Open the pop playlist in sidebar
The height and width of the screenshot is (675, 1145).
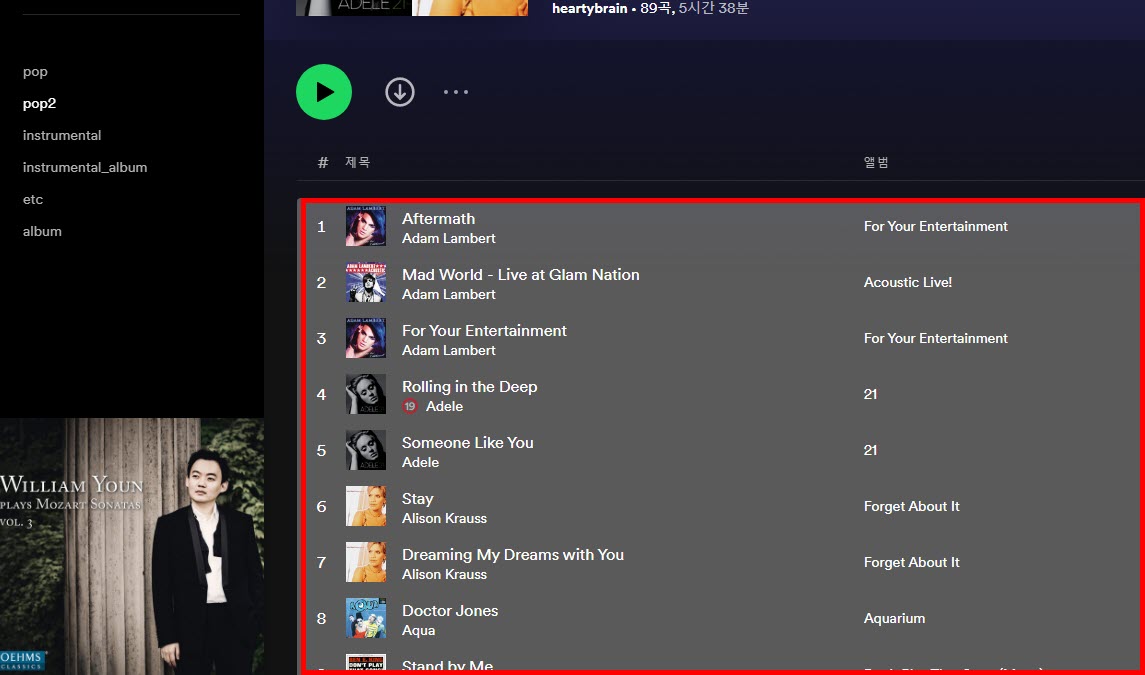(35, 72)
